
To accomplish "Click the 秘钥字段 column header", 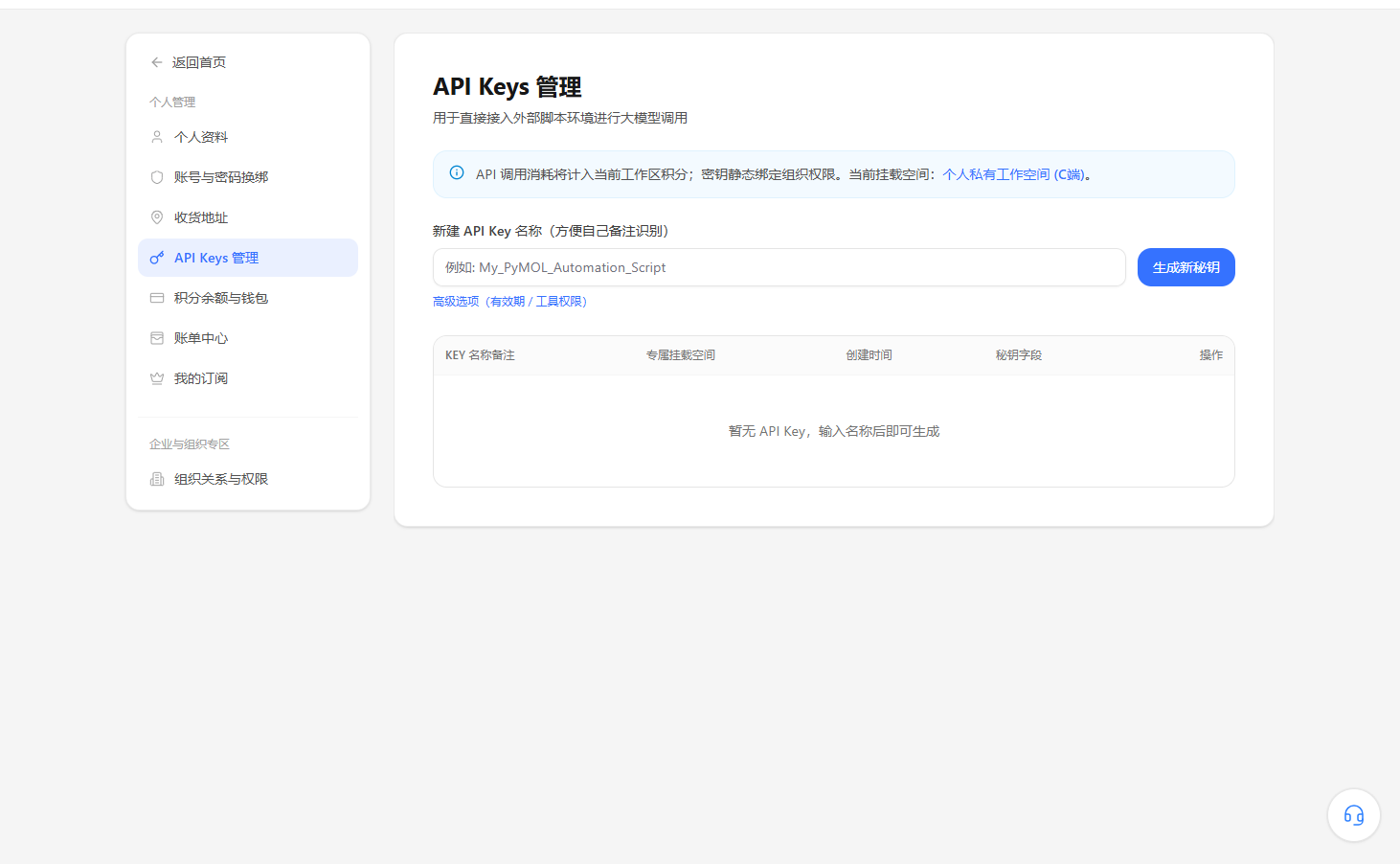I will [1019, 355].
